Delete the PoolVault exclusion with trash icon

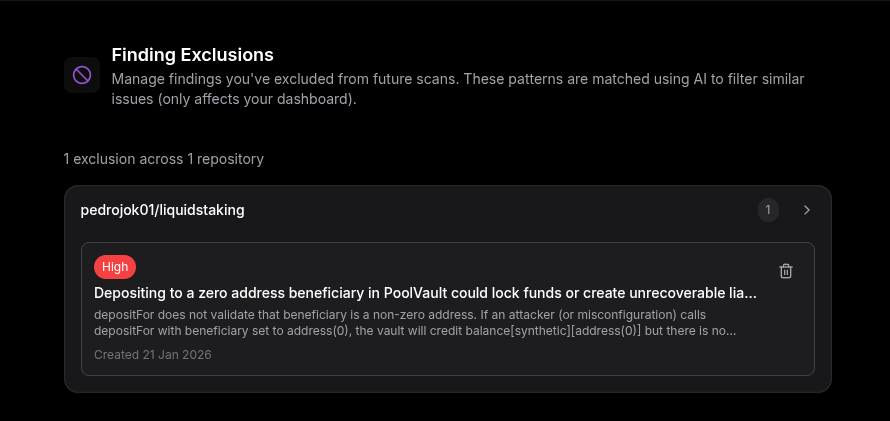(786, 271)
